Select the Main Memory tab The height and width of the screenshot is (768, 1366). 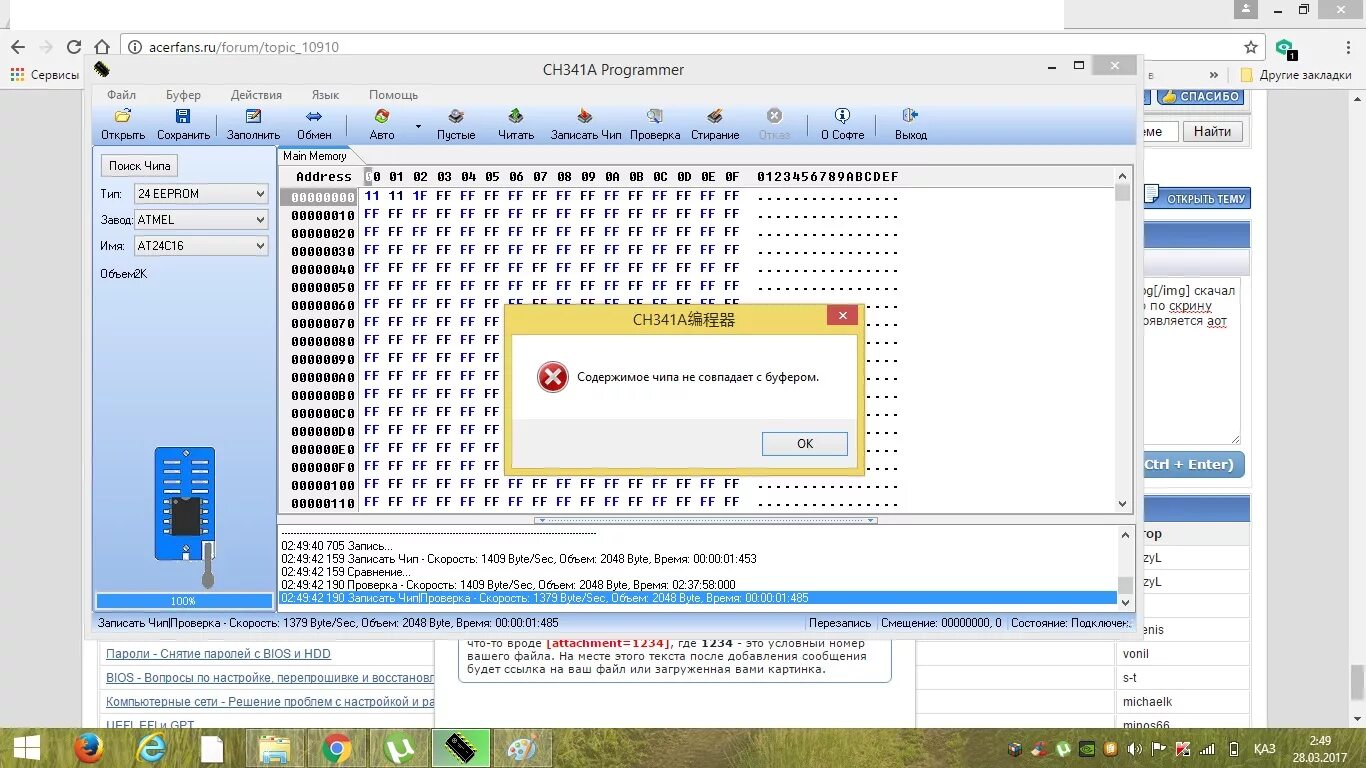(314, 156)
